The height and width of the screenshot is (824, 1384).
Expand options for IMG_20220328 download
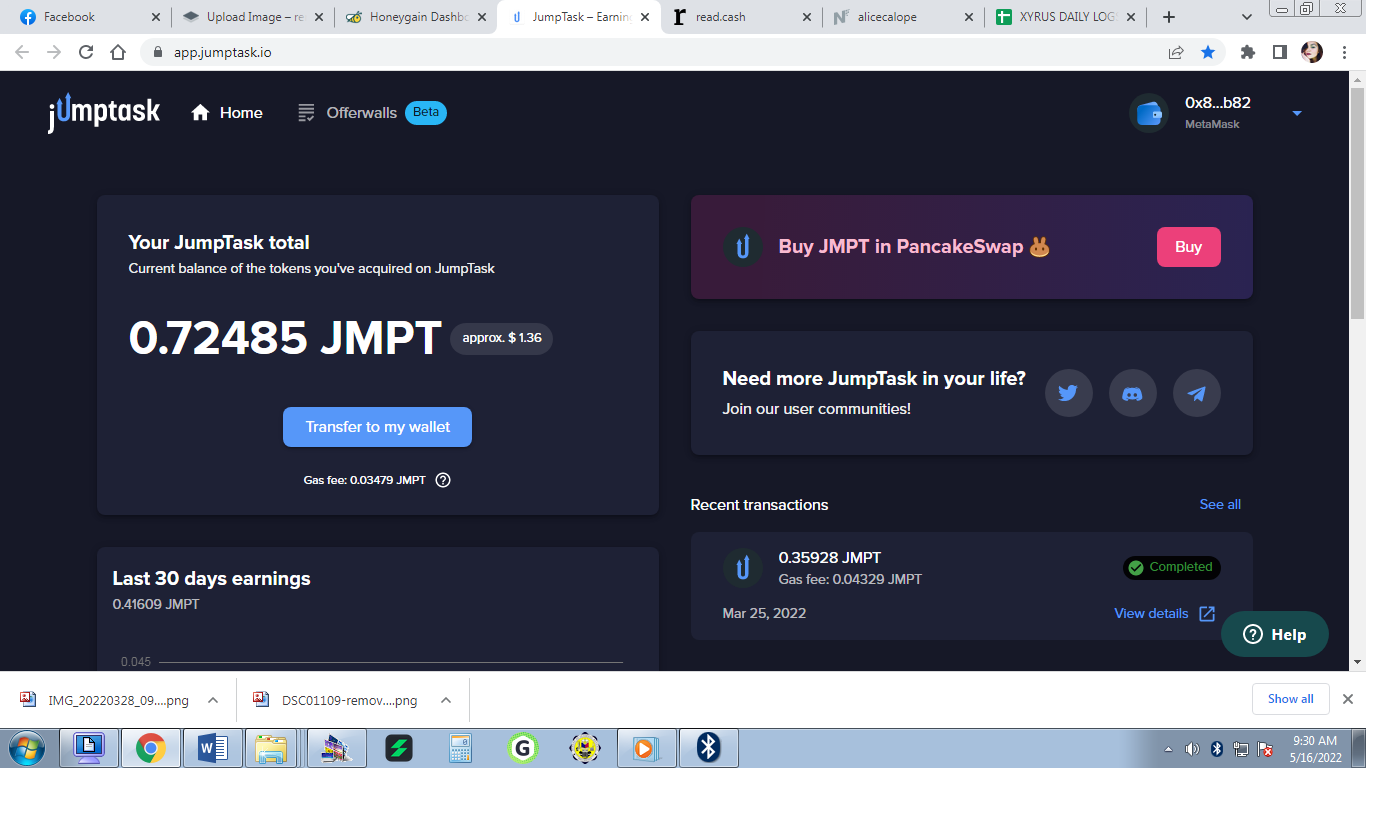[x=213, y=700]
